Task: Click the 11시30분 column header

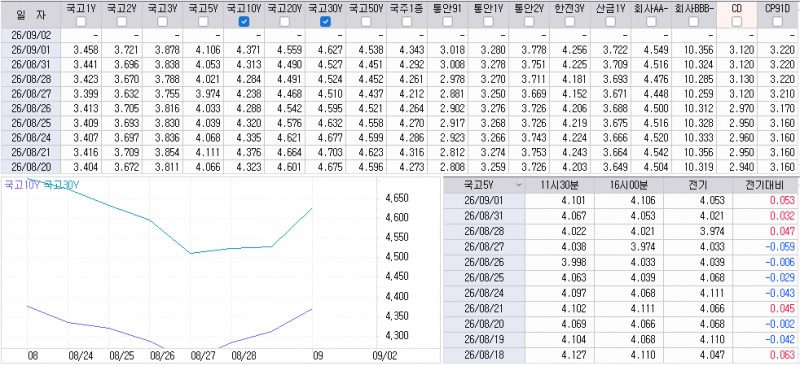Action: point(560,185)
